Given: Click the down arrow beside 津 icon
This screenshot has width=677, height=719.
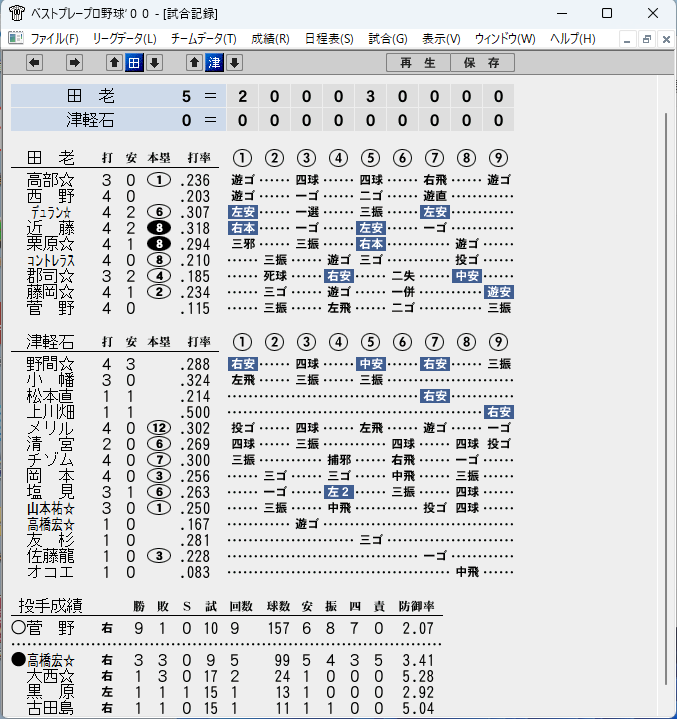Looking at the screenshot, I should tap(234, 62).
